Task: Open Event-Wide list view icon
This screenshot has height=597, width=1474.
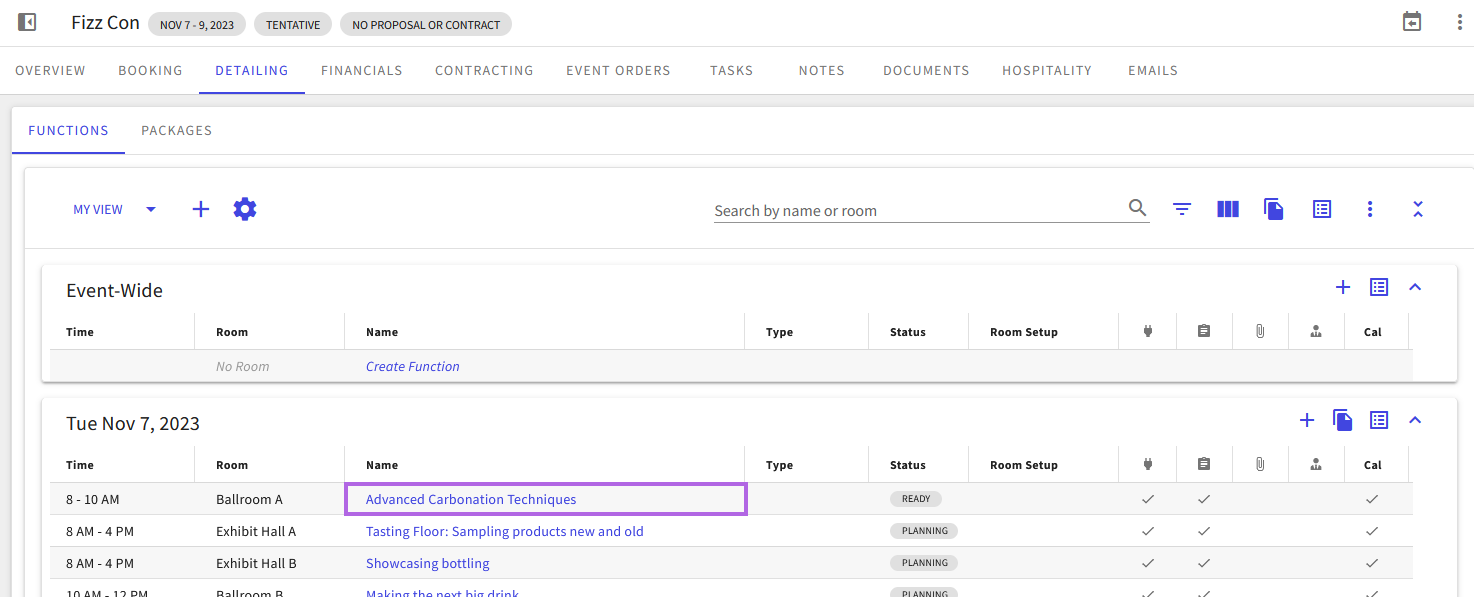Action: tap(1379, 287)
